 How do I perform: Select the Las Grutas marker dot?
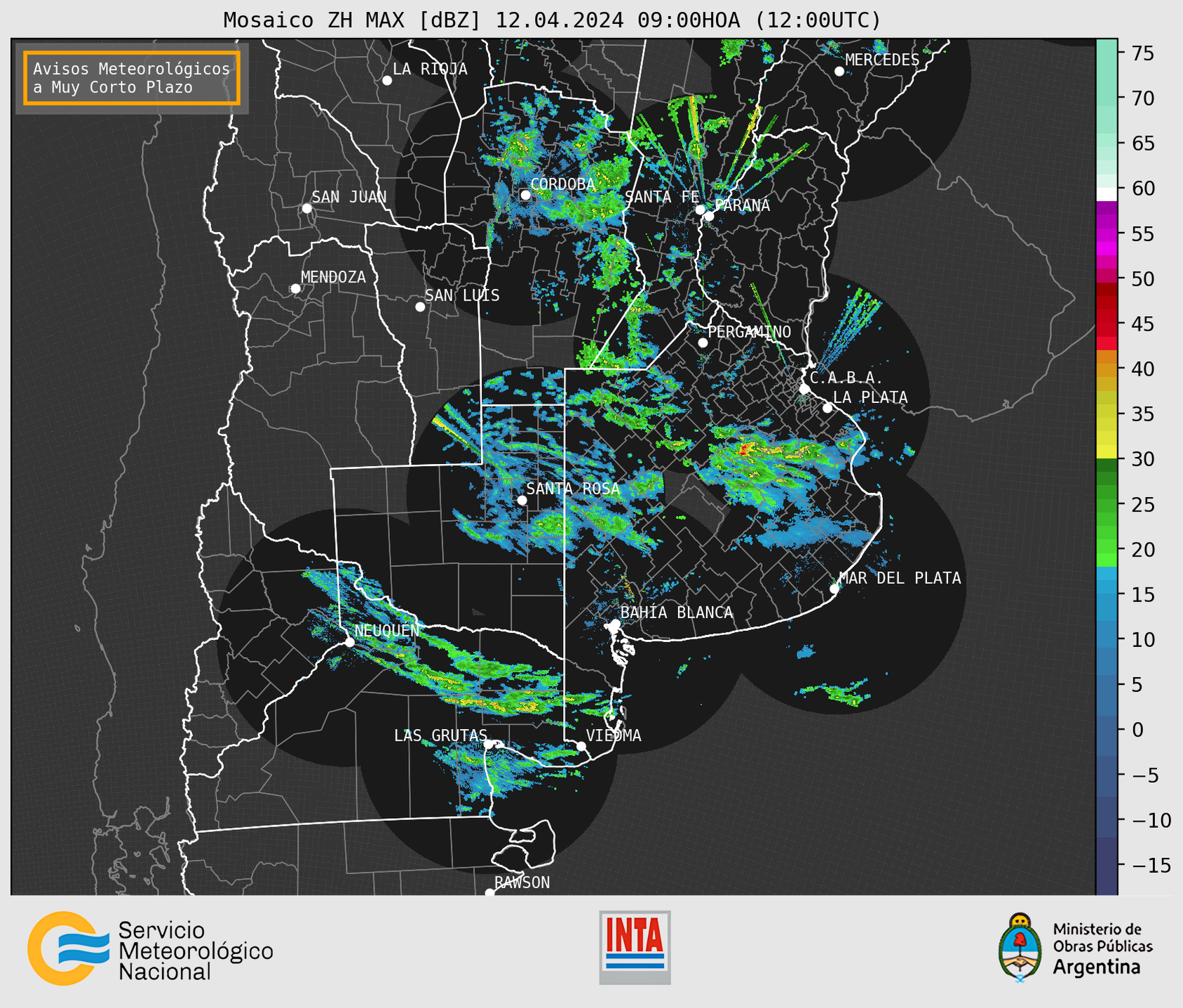tap(489, 744)
